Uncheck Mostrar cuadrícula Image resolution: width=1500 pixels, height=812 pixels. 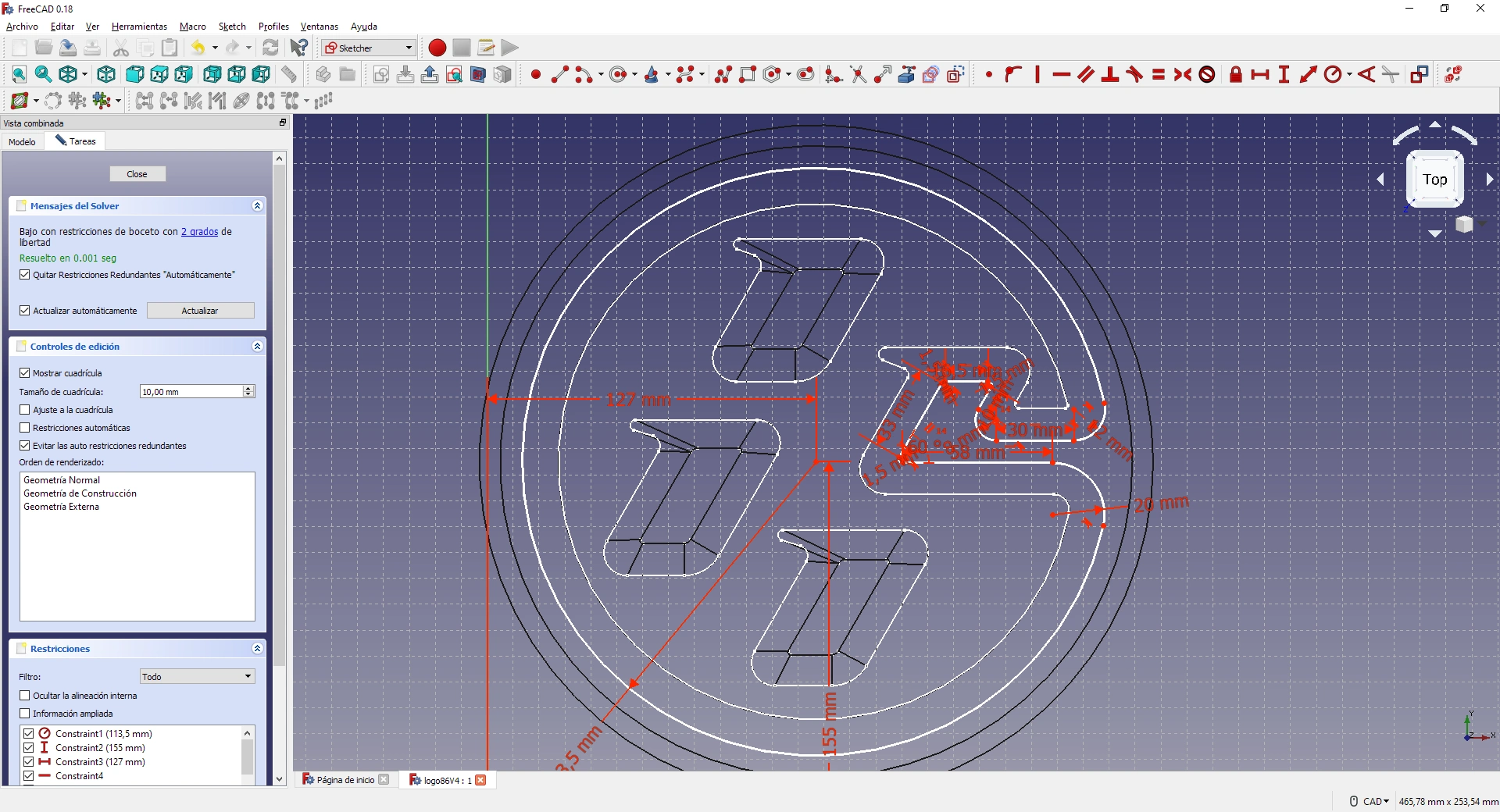click(25, 373)
